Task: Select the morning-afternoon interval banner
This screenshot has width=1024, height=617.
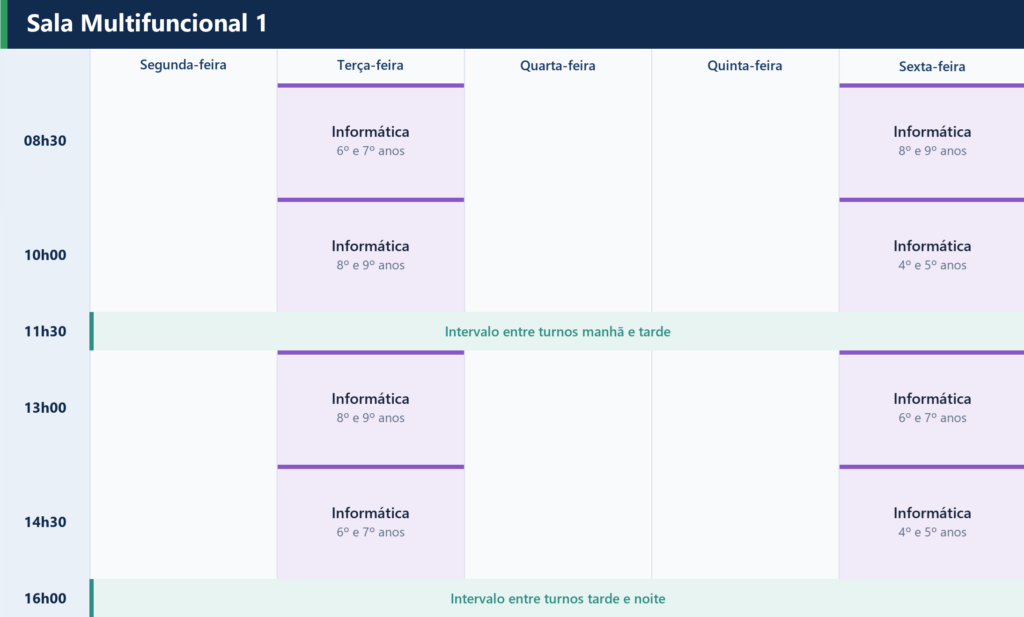Action: (x=557, y=331)
